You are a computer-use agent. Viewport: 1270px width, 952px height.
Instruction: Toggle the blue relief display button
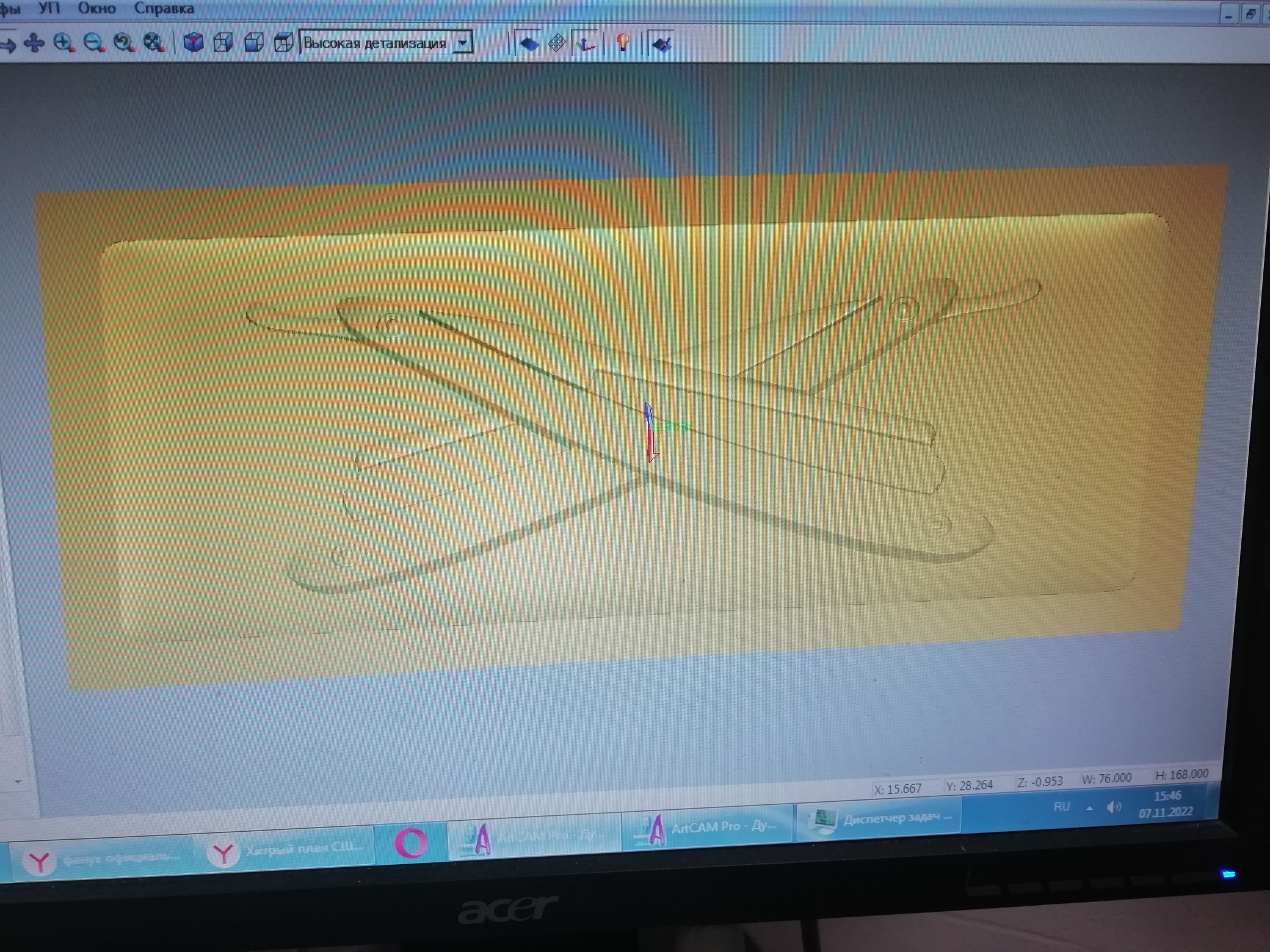[529, 44]
